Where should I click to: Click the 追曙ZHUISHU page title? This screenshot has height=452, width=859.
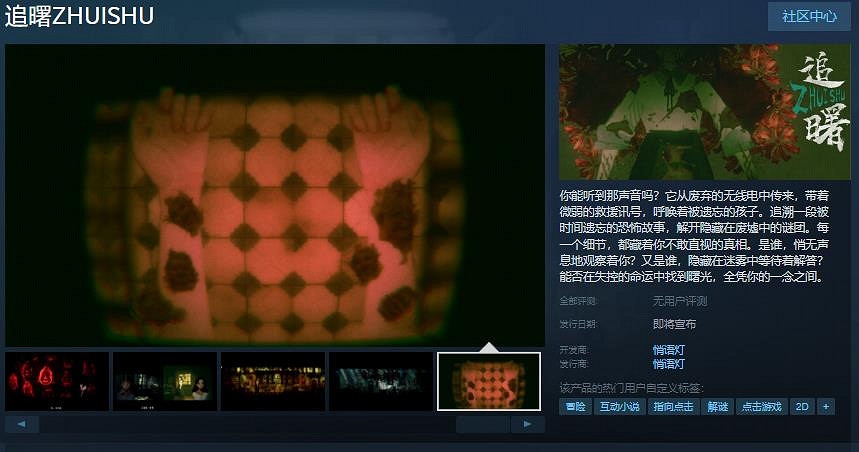(x=79, y=16)
